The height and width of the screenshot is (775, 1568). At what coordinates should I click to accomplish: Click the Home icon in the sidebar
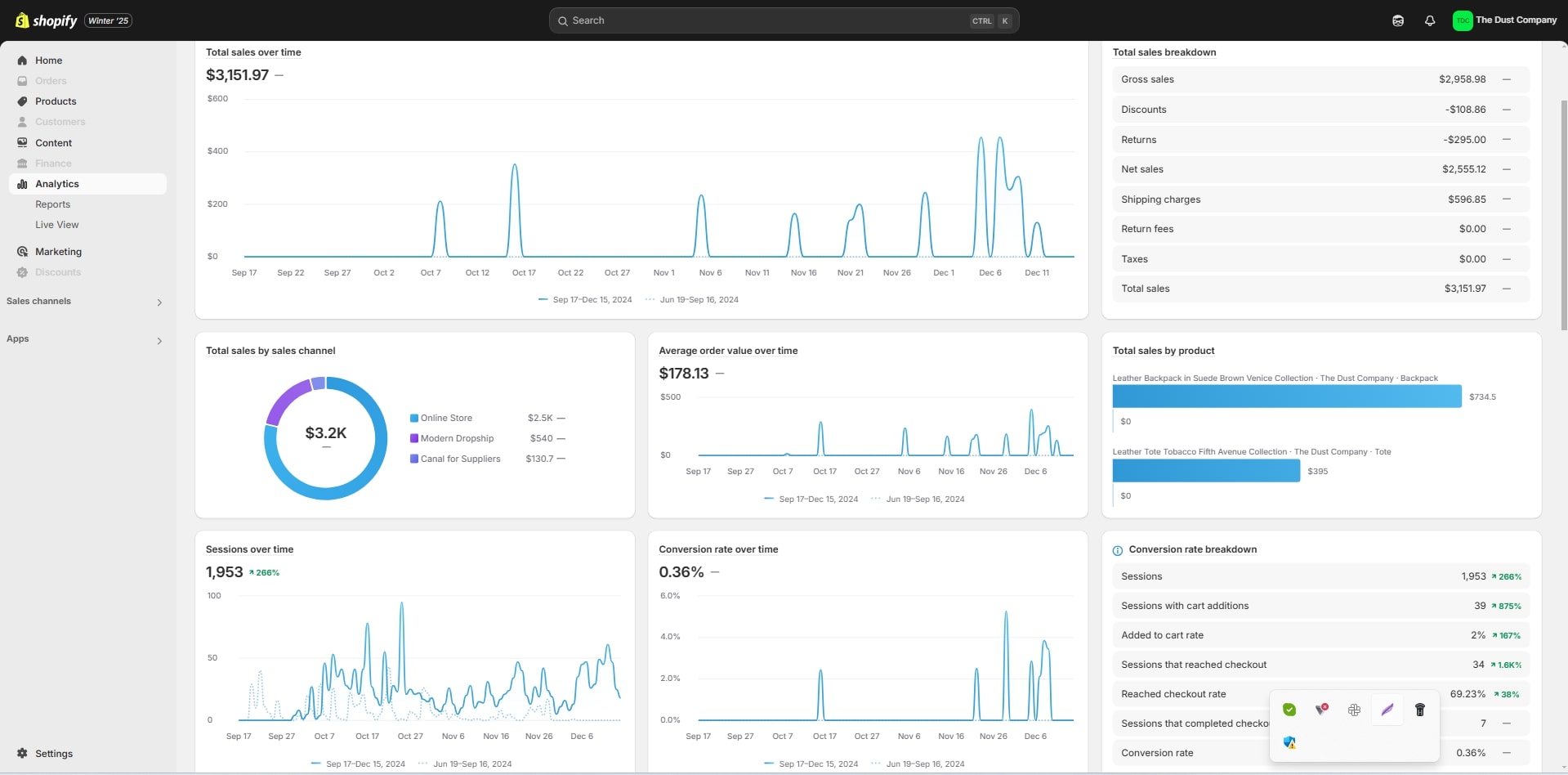tap(22, 60)
